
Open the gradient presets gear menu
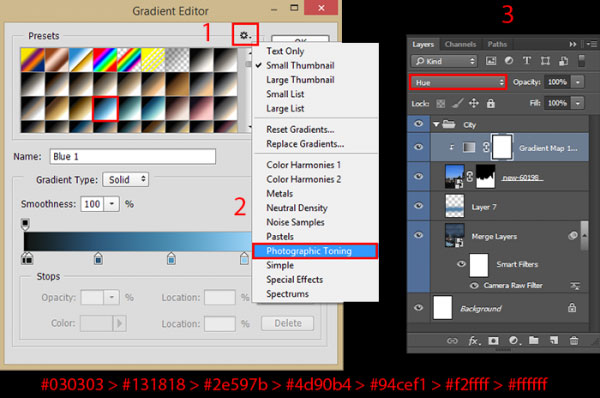[245, 35]
